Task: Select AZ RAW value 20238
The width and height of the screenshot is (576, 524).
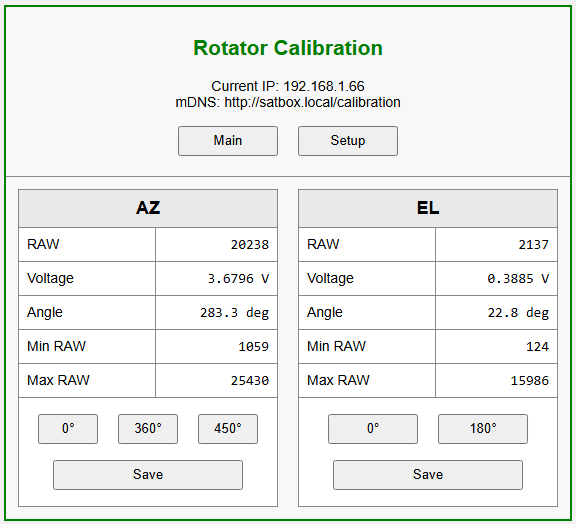Action: coord(250,245)
